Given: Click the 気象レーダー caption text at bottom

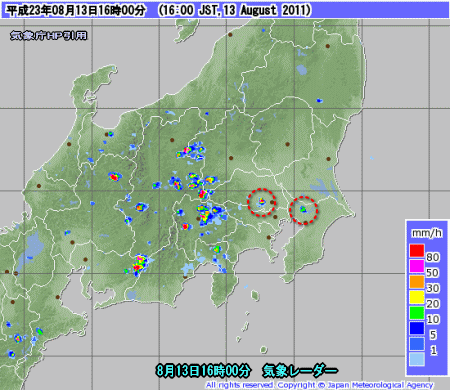Looking at the screenshot, I should pyautogui.click(x=300, y=370).
